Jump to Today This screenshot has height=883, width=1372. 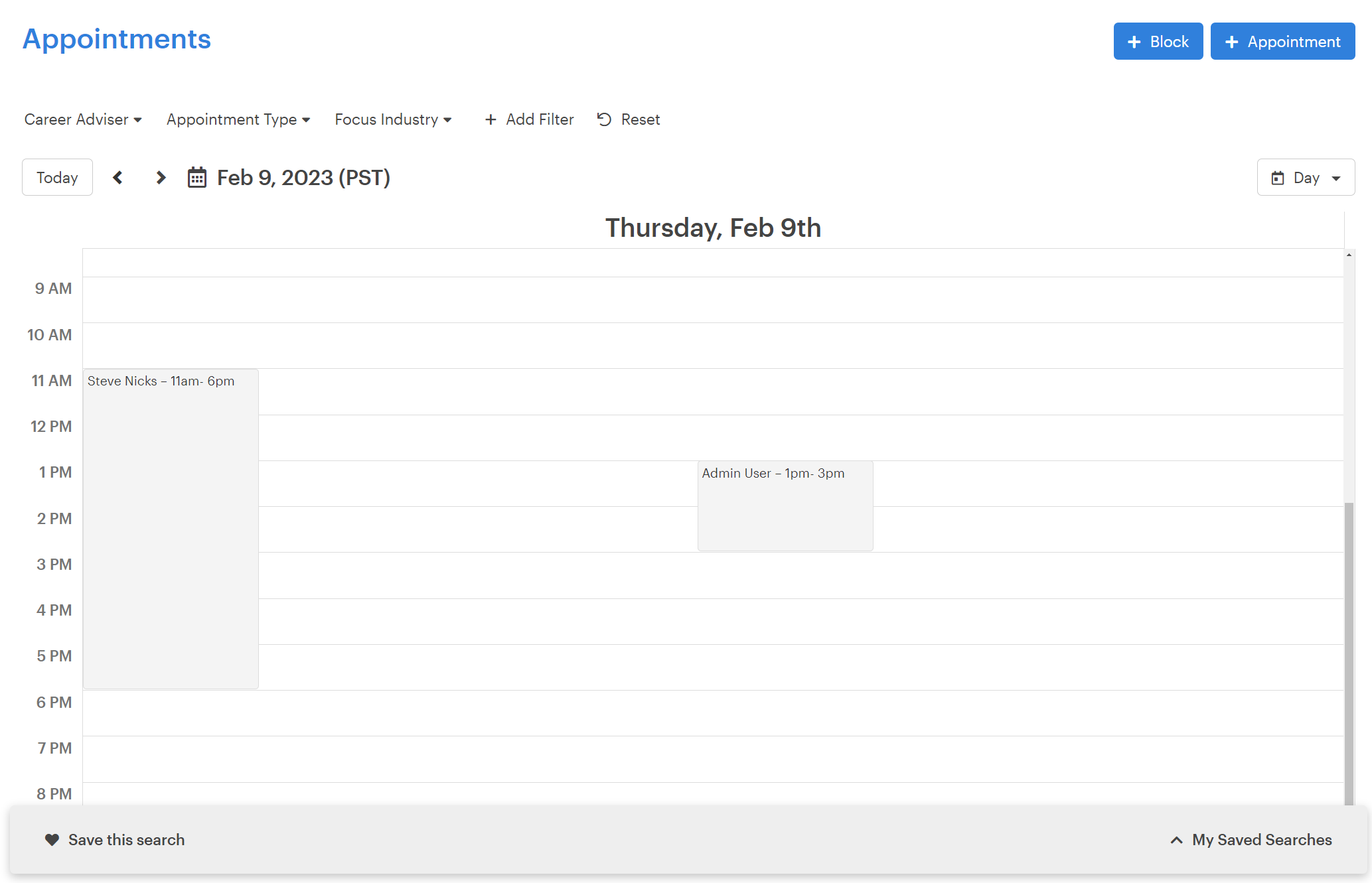(57, 178)
